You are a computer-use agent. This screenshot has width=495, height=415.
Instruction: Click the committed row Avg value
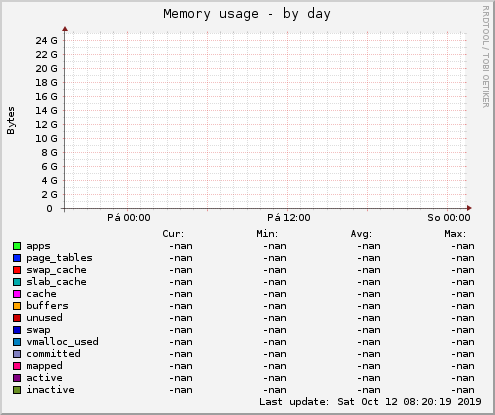[x=369, y=354]
